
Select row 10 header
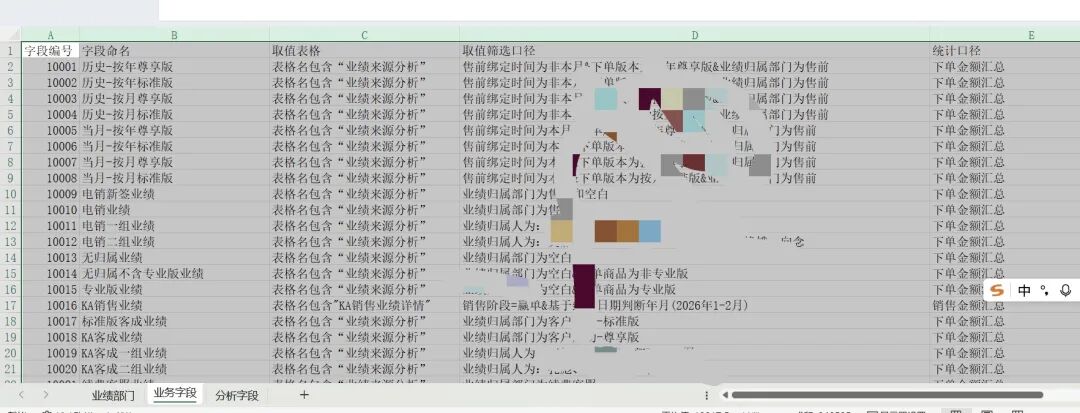[x=10, y=194]
